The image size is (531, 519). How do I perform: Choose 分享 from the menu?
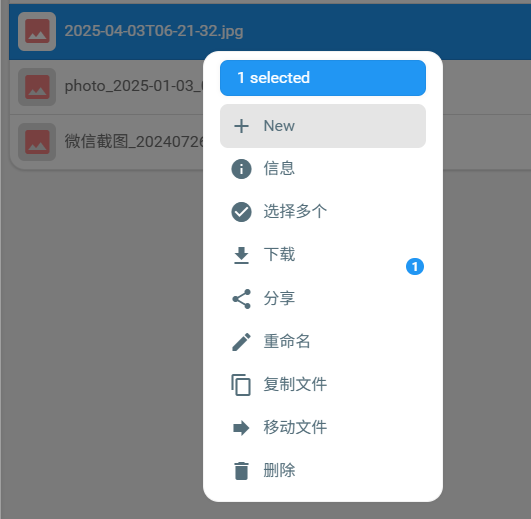point(323,299)
